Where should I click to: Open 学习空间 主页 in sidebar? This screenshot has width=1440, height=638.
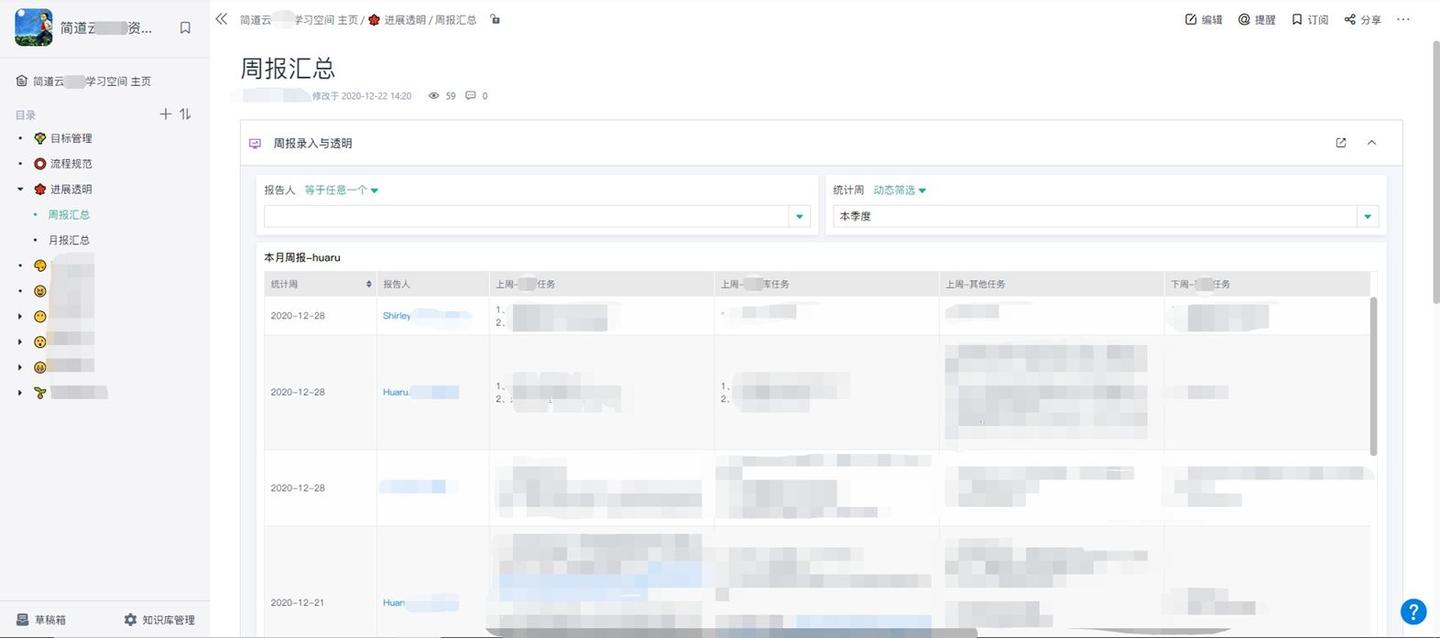pyautogui.click(x=83, y=81)
